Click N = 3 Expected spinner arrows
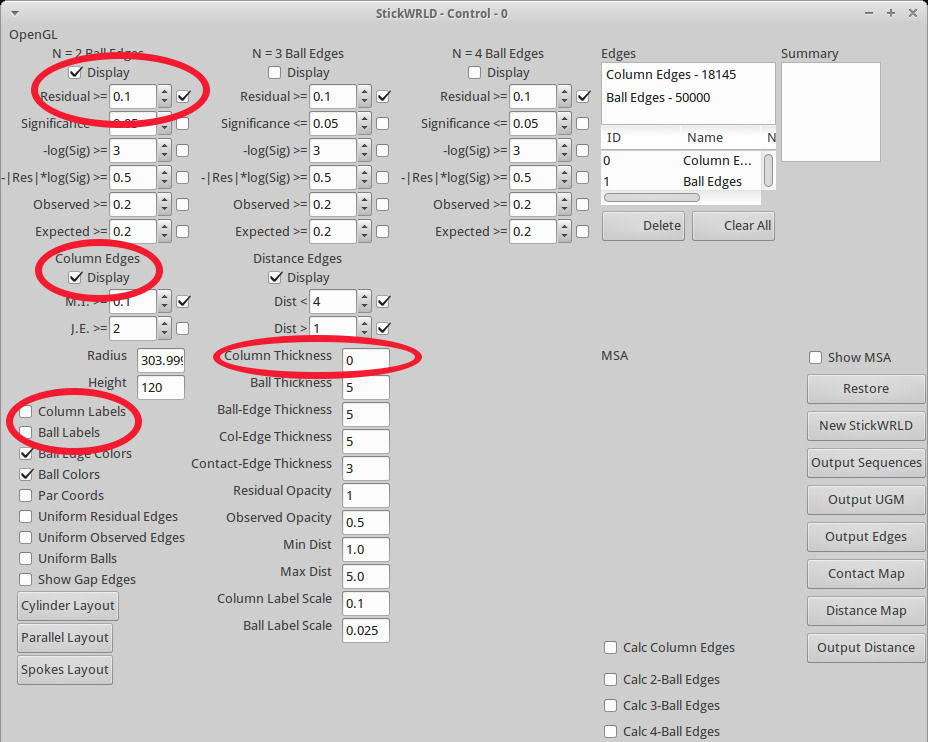 365,231
